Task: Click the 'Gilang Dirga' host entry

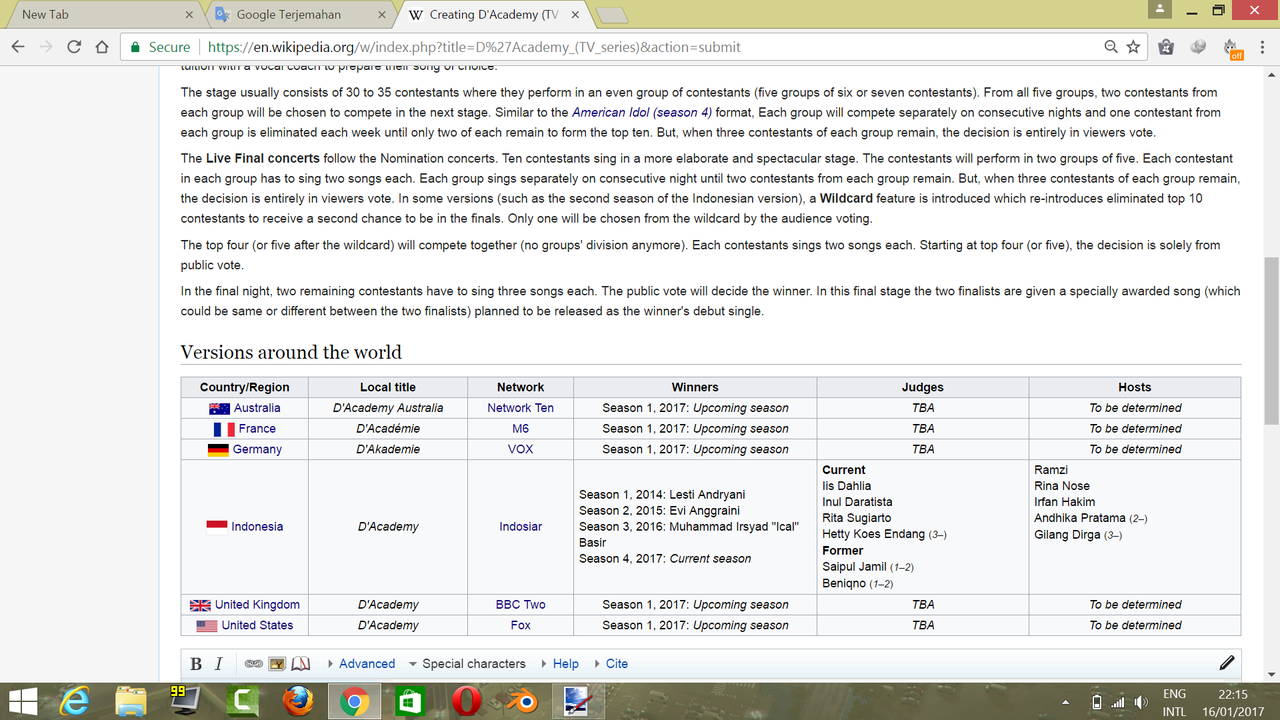Action: 1078,535
